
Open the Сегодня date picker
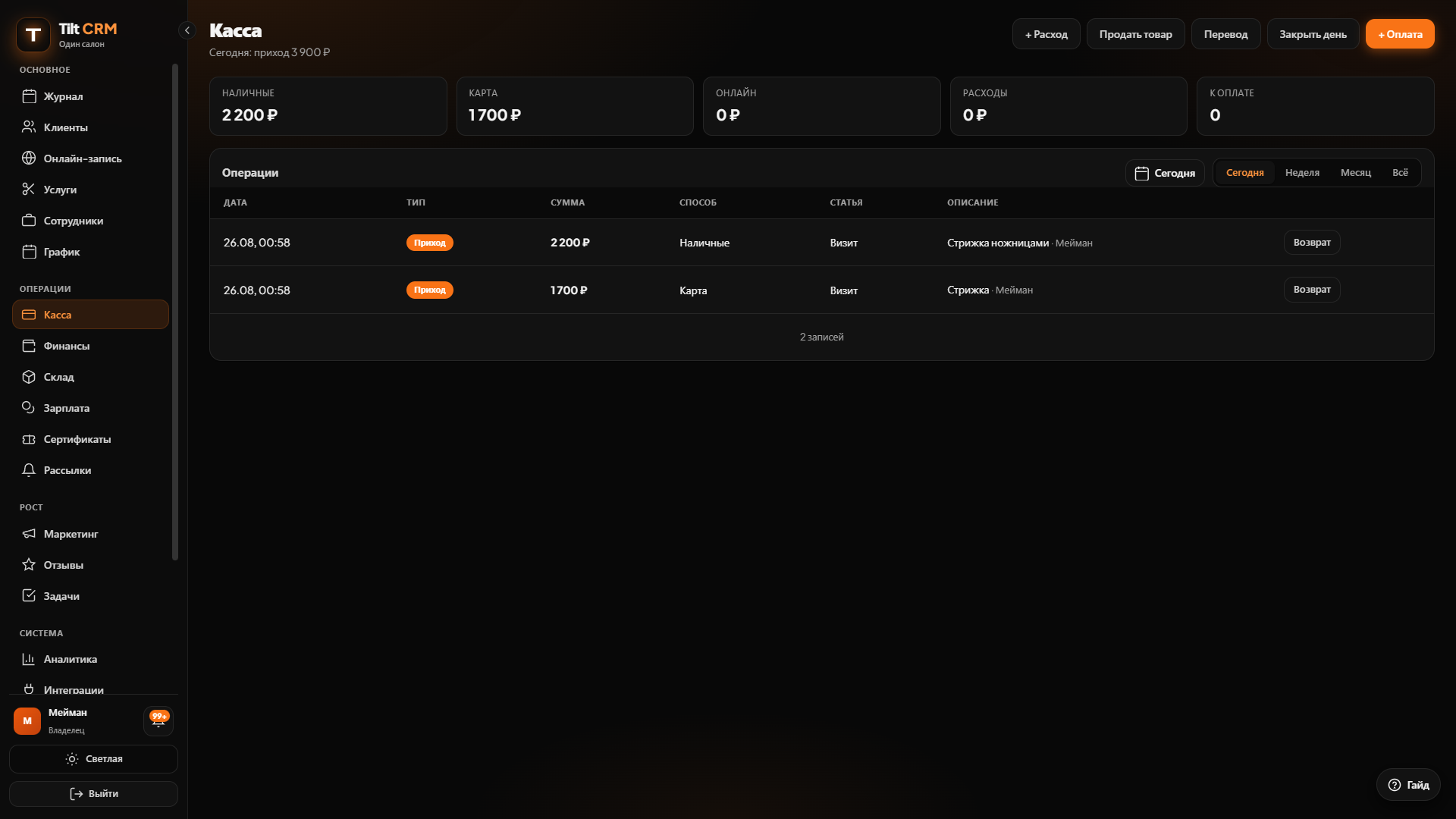[1165, 173]
